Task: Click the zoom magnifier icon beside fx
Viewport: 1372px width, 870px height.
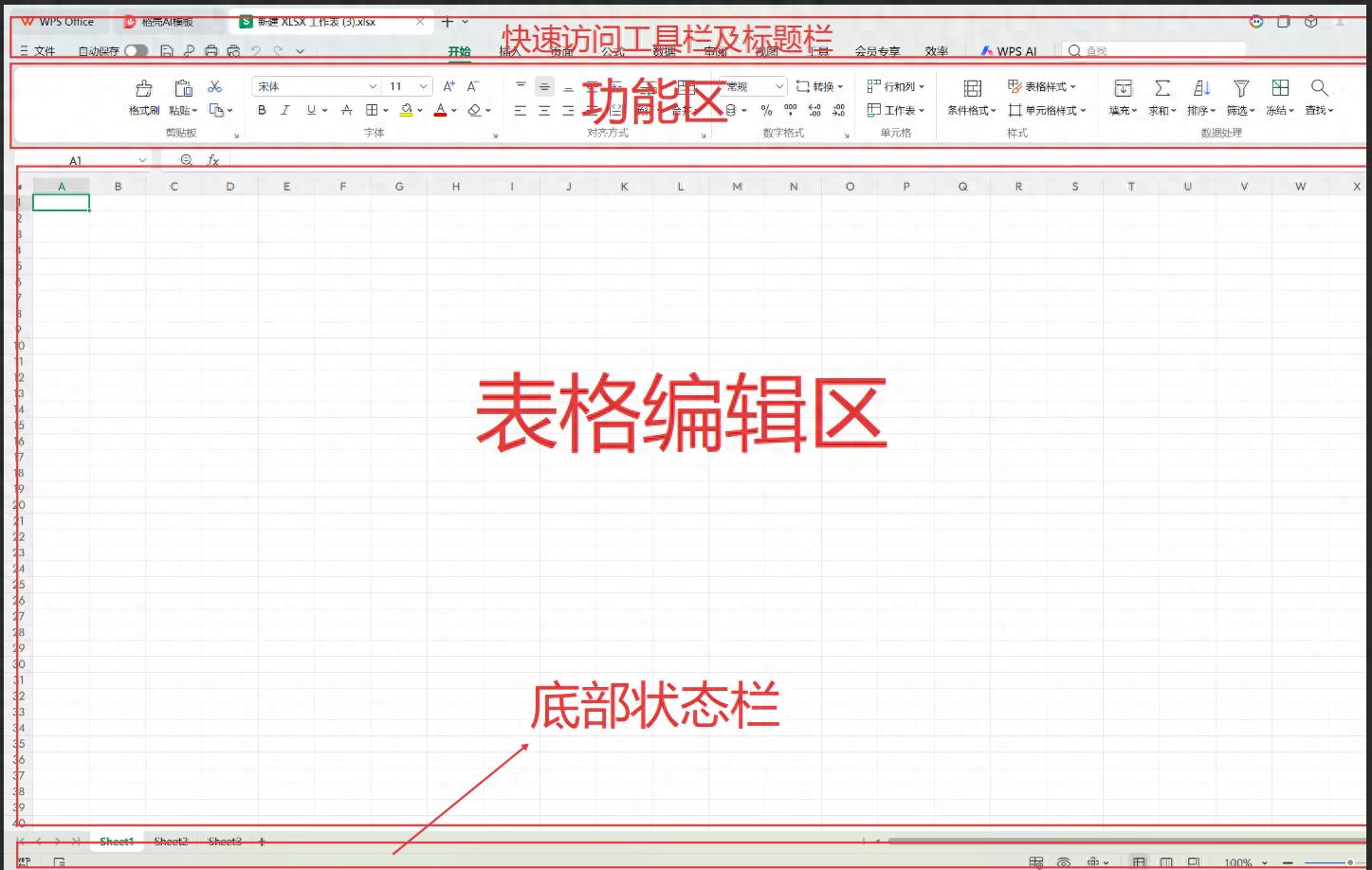Action: coord(187,160)
